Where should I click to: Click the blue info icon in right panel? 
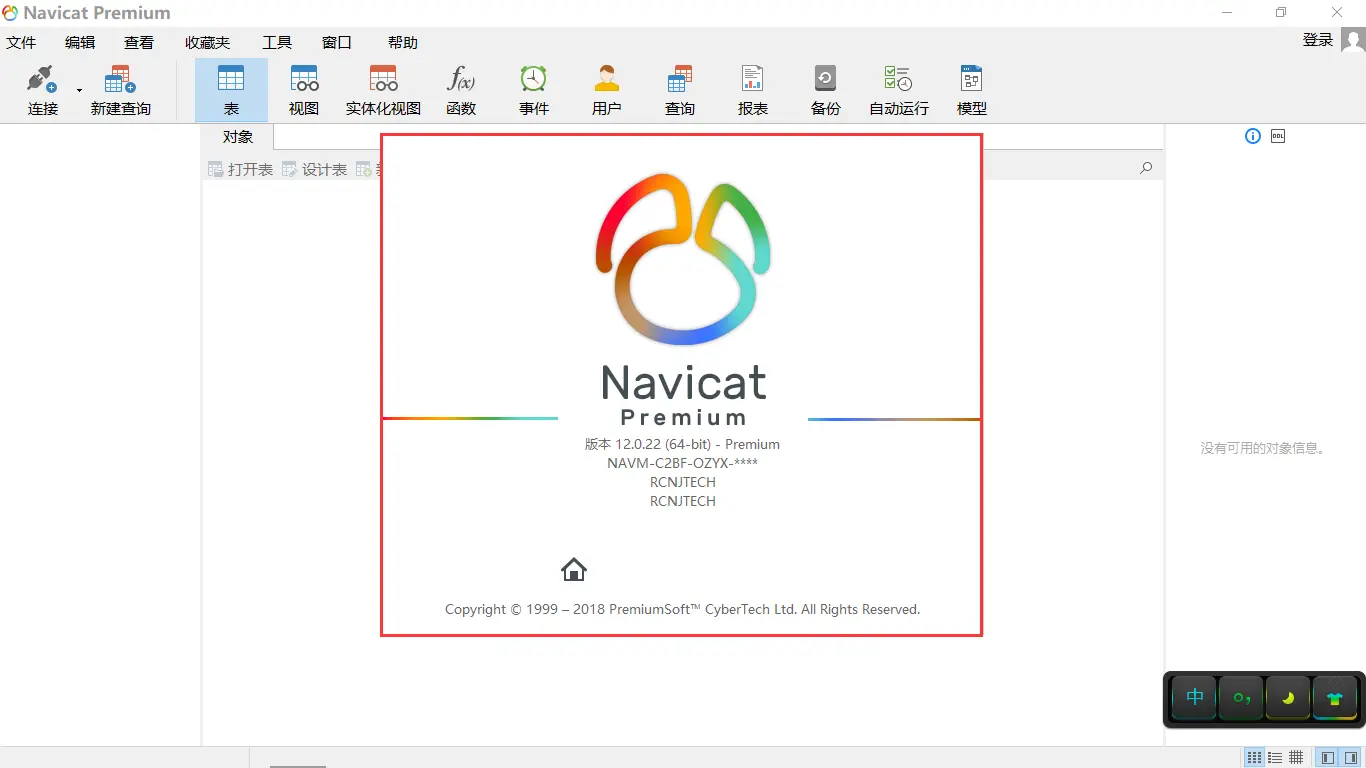[1253, 136]
